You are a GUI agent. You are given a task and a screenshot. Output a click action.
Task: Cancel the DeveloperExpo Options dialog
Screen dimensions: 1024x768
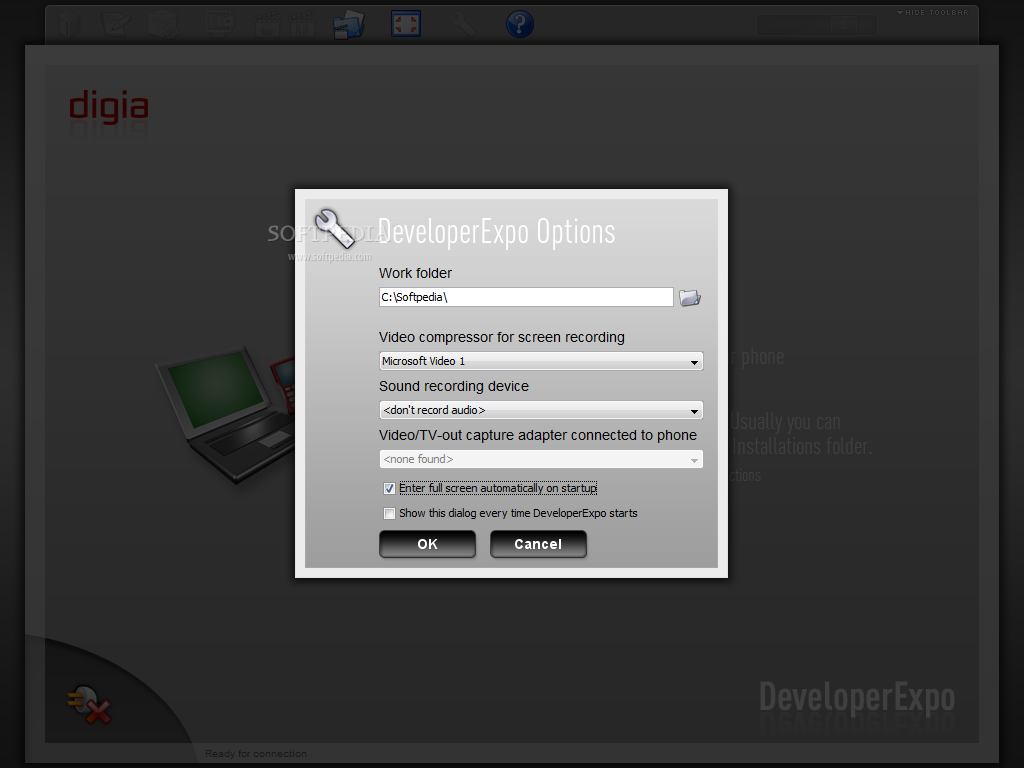click(538, 544)
